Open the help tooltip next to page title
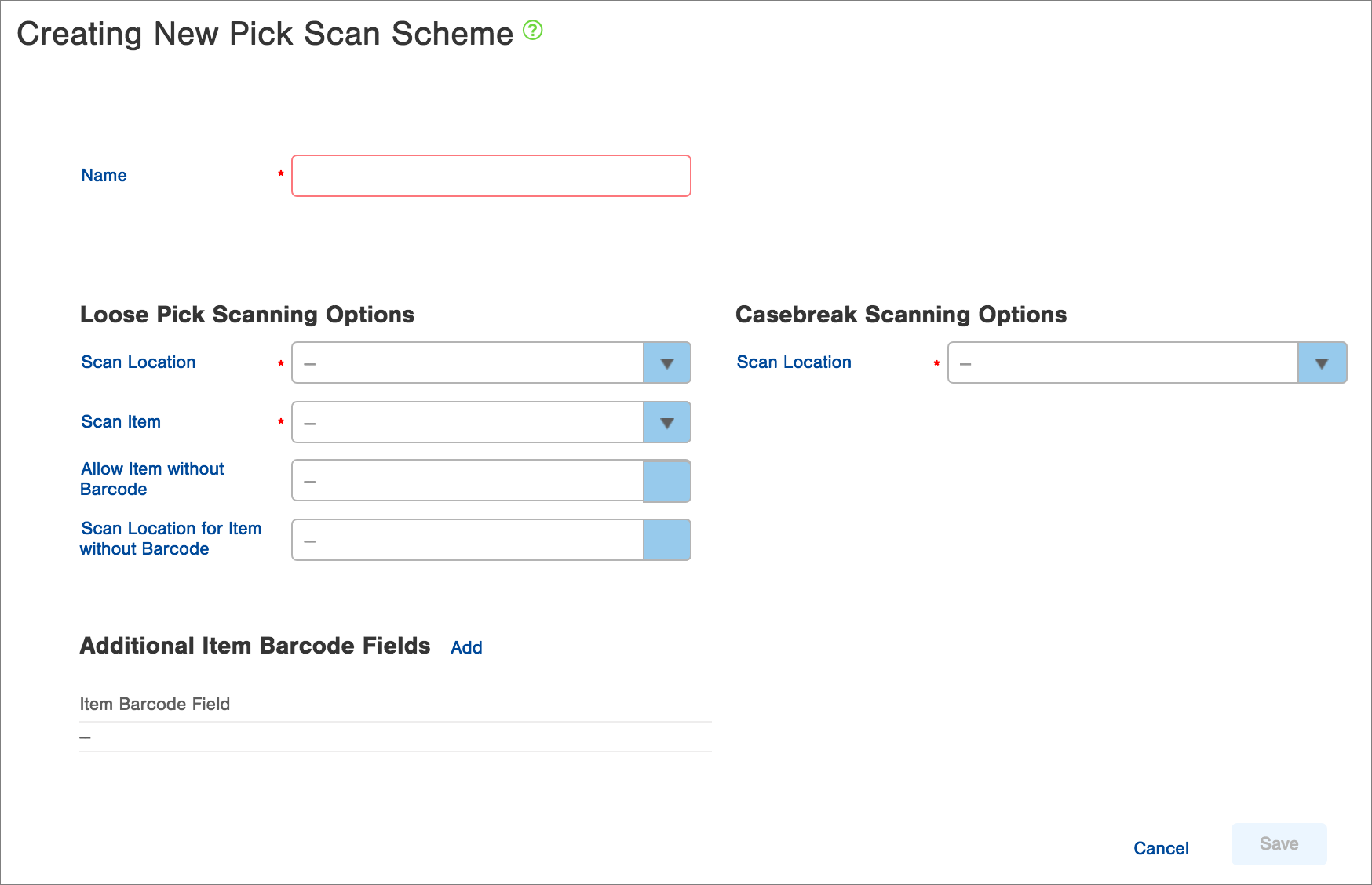Screen dimensions: 1372x885 (532, 31)
